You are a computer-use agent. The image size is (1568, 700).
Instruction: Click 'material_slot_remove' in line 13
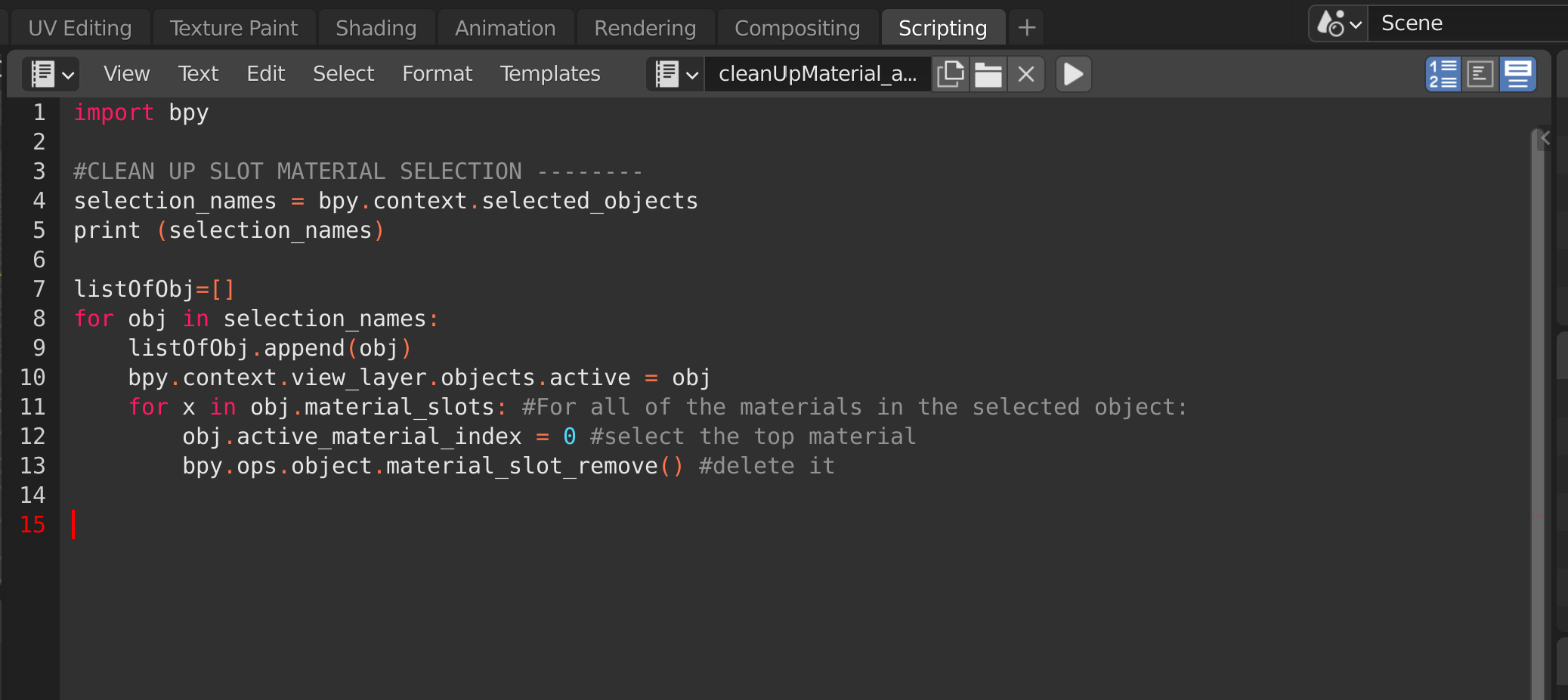tap(521, 466)
